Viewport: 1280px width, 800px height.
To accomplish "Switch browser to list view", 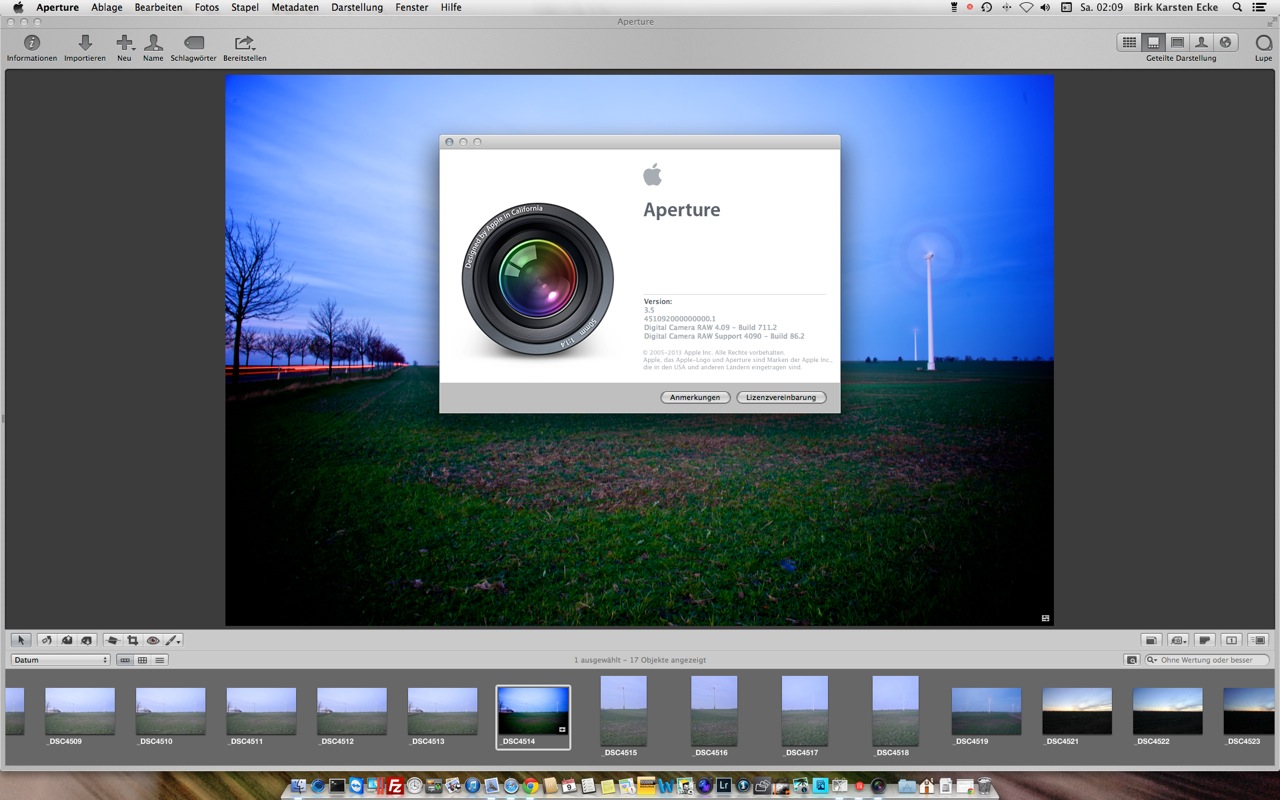I will 160,660.
